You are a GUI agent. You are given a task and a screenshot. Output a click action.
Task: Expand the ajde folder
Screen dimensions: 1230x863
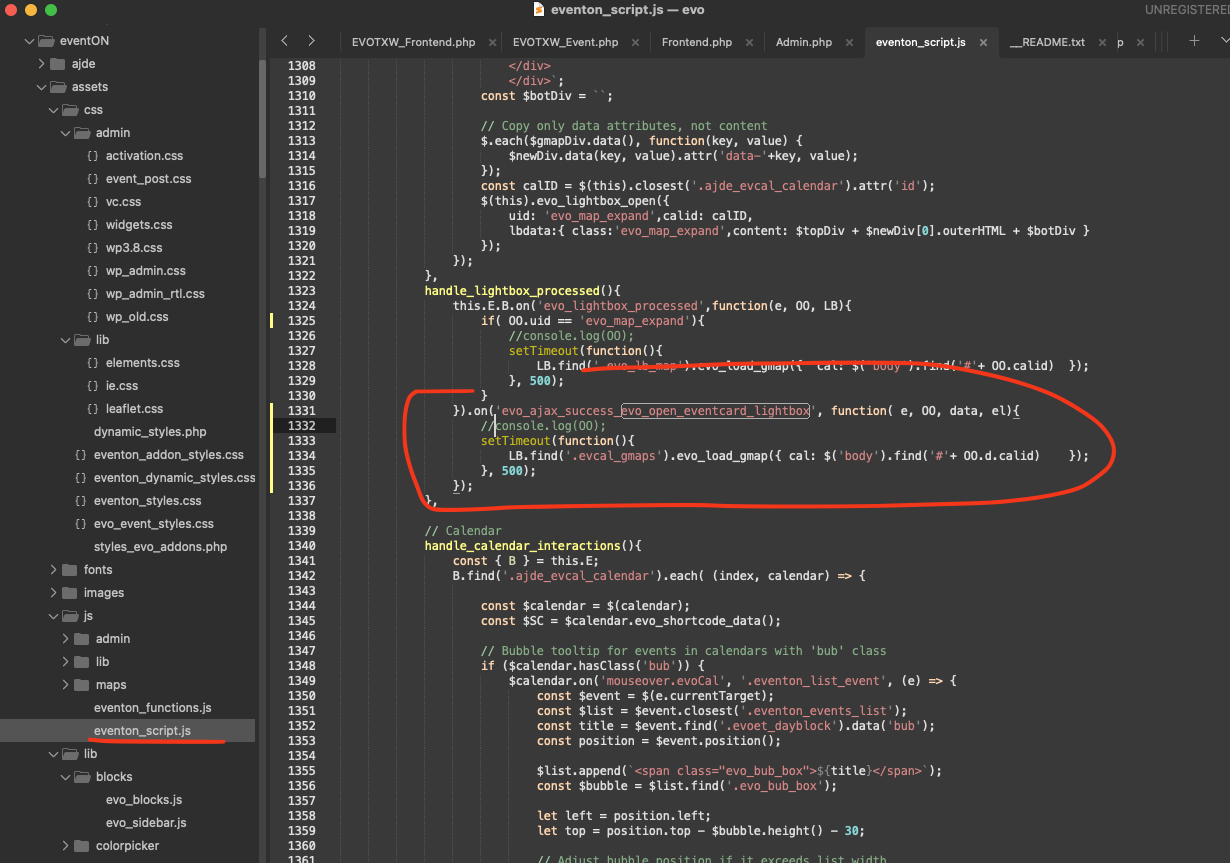pos(42,64)
